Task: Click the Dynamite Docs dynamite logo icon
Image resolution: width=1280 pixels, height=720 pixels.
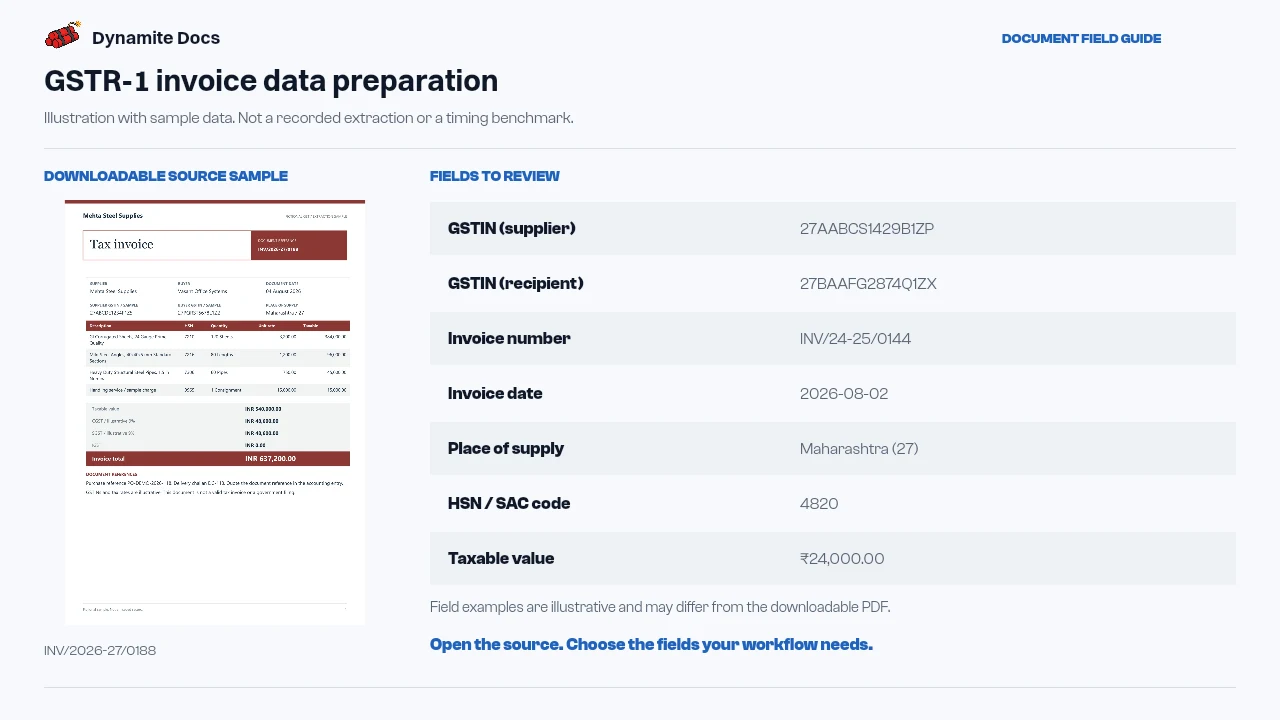Action: click(63, 37)
